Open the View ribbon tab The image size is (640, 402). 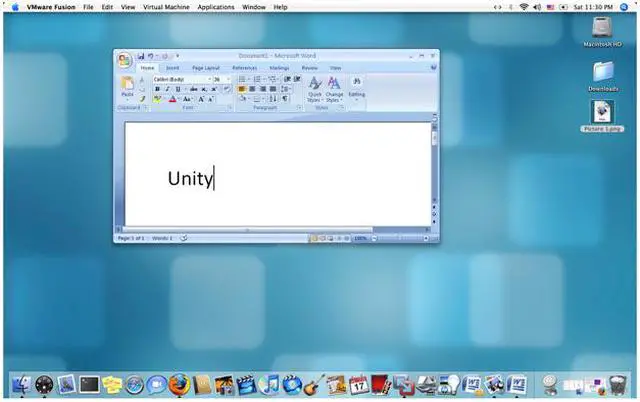pyautogui.click(x=336, y=68)
